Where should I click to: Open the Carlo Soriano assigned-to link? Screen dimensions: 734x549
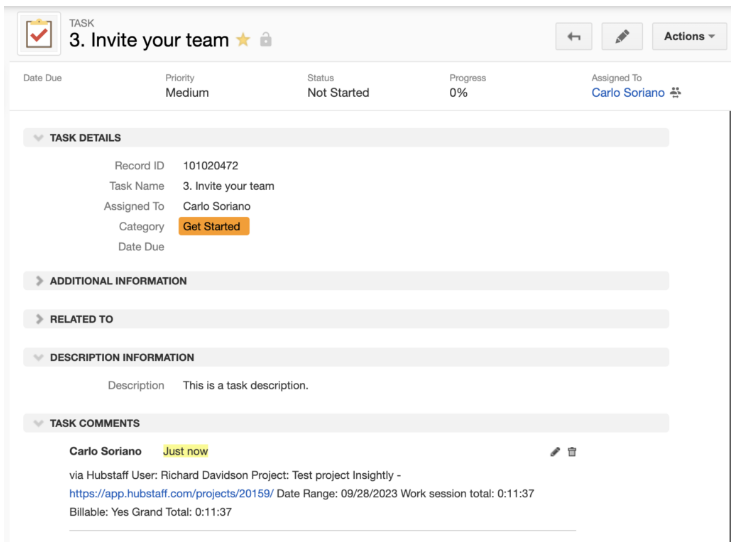(x=627, y=93)
